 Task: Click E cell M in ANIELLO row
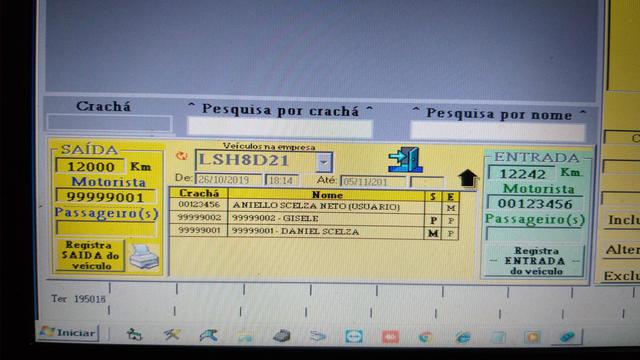click(x=451, y=208)
